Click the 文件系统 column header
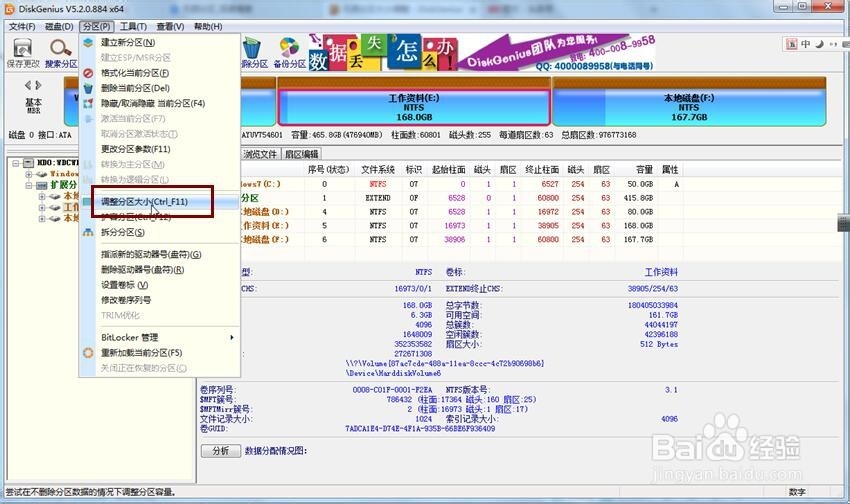The image size is (850, 504). click(x=378, y=170)
